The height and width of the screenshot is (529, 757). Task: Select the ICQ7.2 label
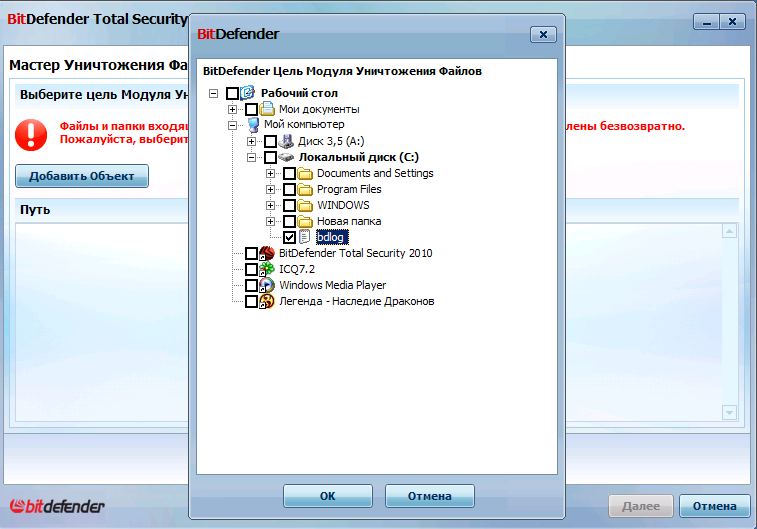tap(296, 269)
